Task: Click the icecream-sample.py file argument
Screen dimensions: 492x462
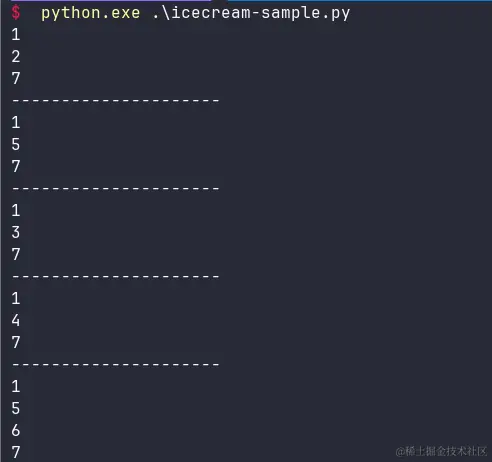Action: click(x=251, y=14)
